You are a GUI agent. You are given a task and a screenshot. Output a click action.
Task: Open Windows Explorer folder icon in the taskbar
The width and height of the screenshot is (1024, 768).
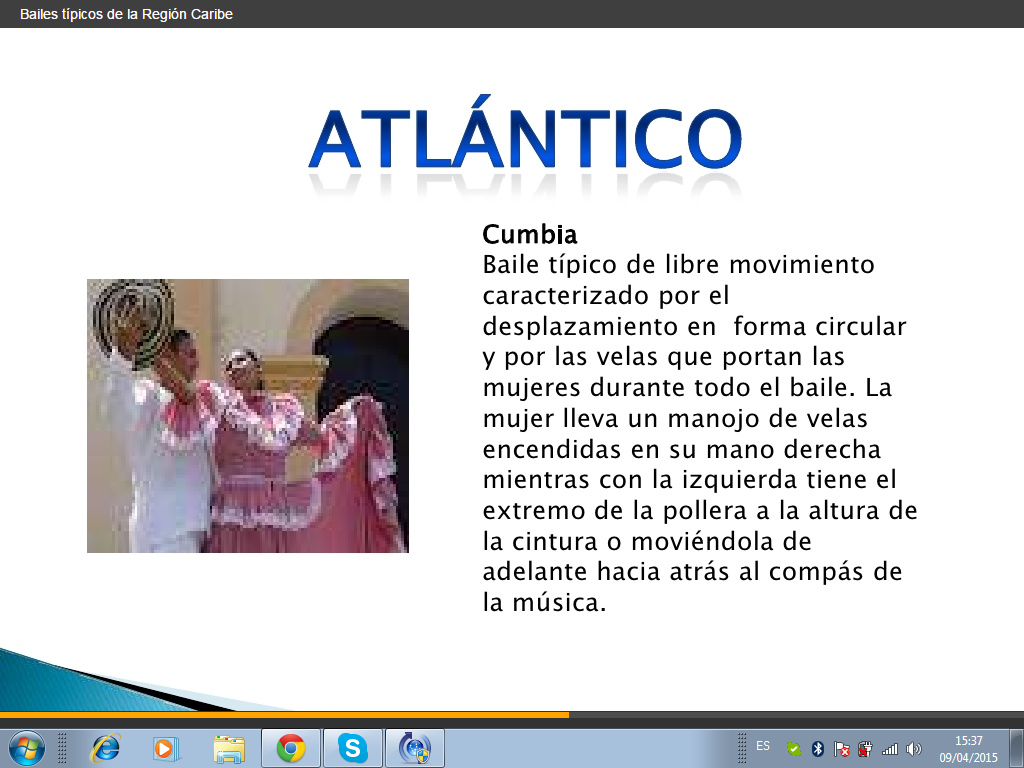(229, 748)
